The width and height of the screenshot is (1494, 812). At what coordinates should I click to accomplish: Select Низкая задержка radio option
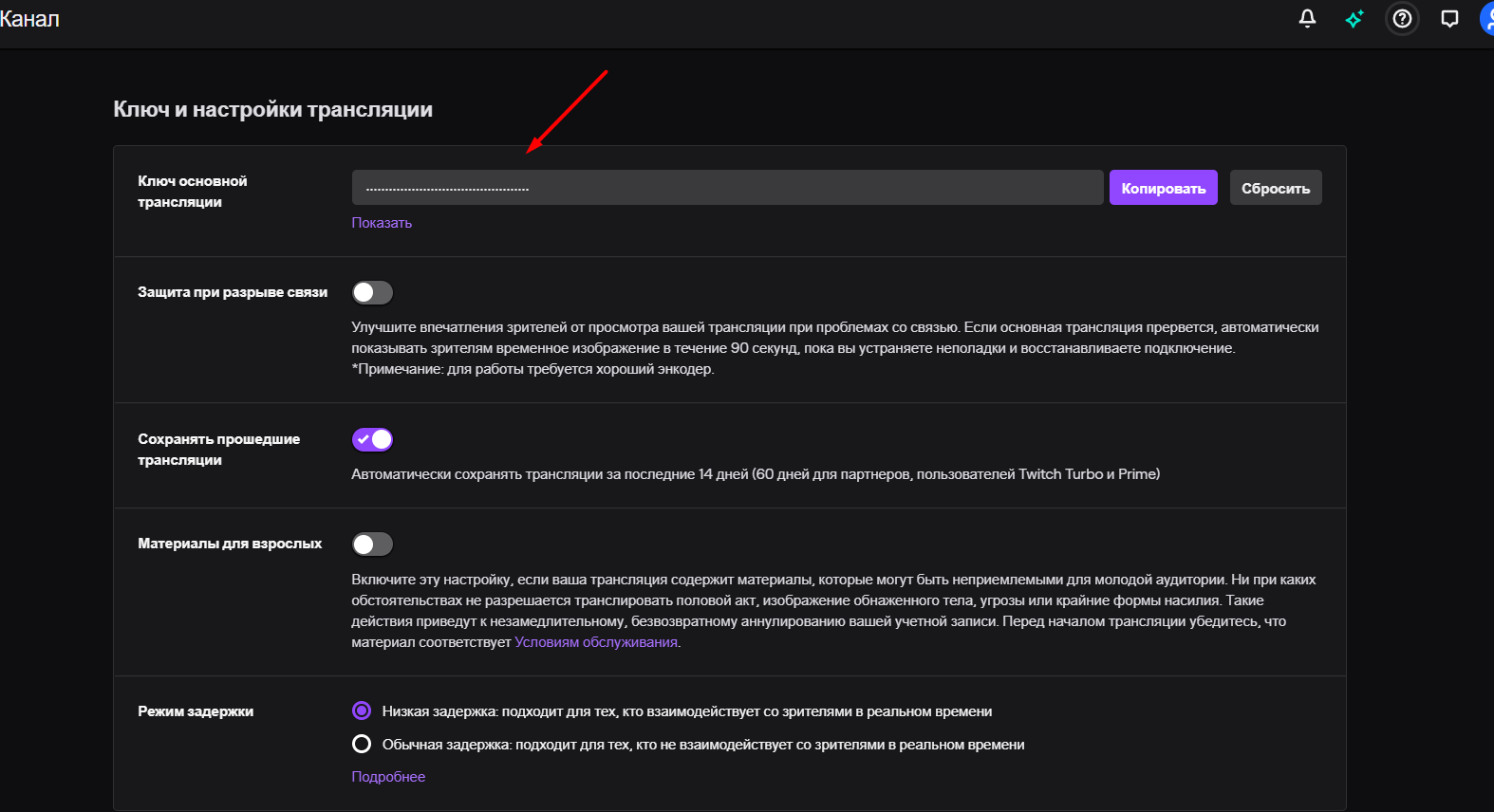pos(362,710)
